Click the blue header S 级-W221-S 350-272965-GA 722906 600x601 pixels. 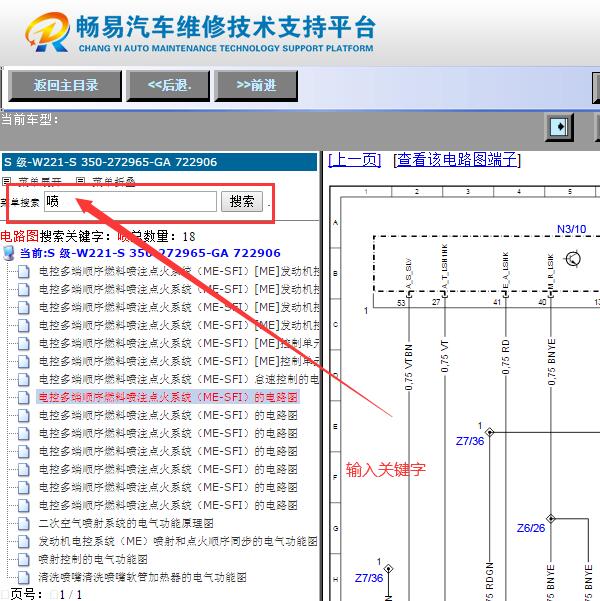159,162
